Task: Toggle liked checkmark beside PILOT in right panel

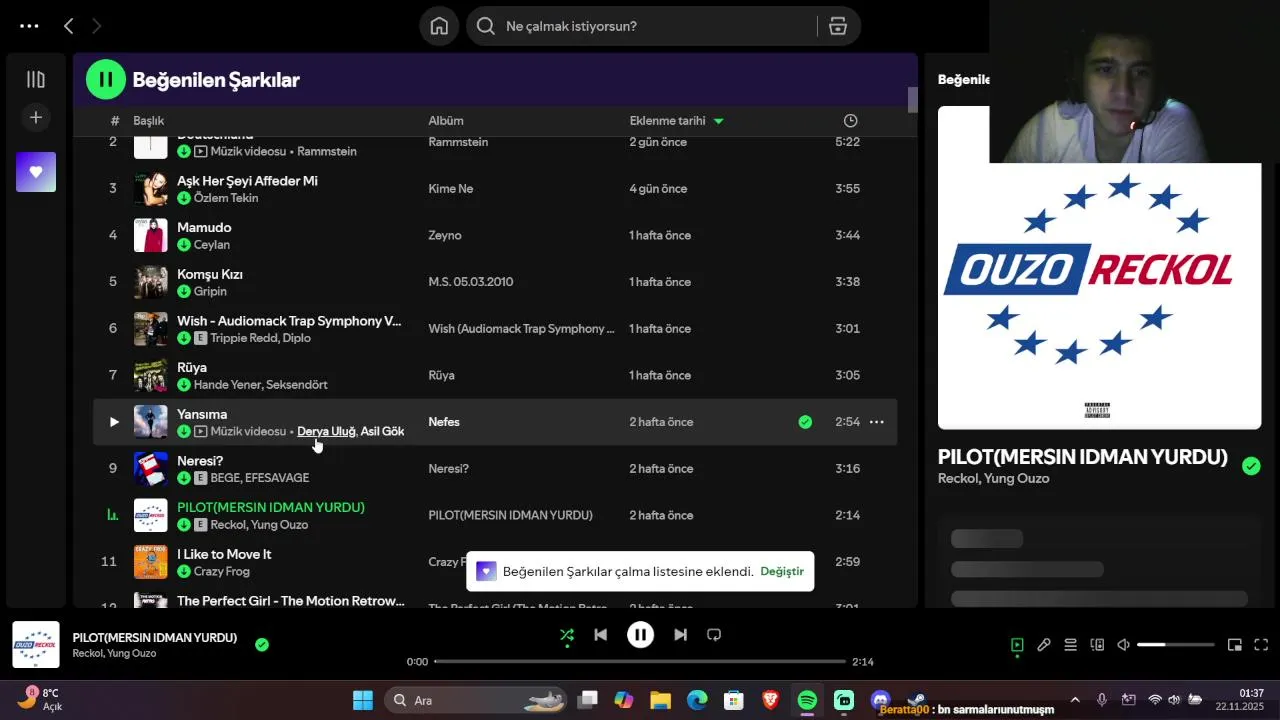Action: tap(1251, 466)
